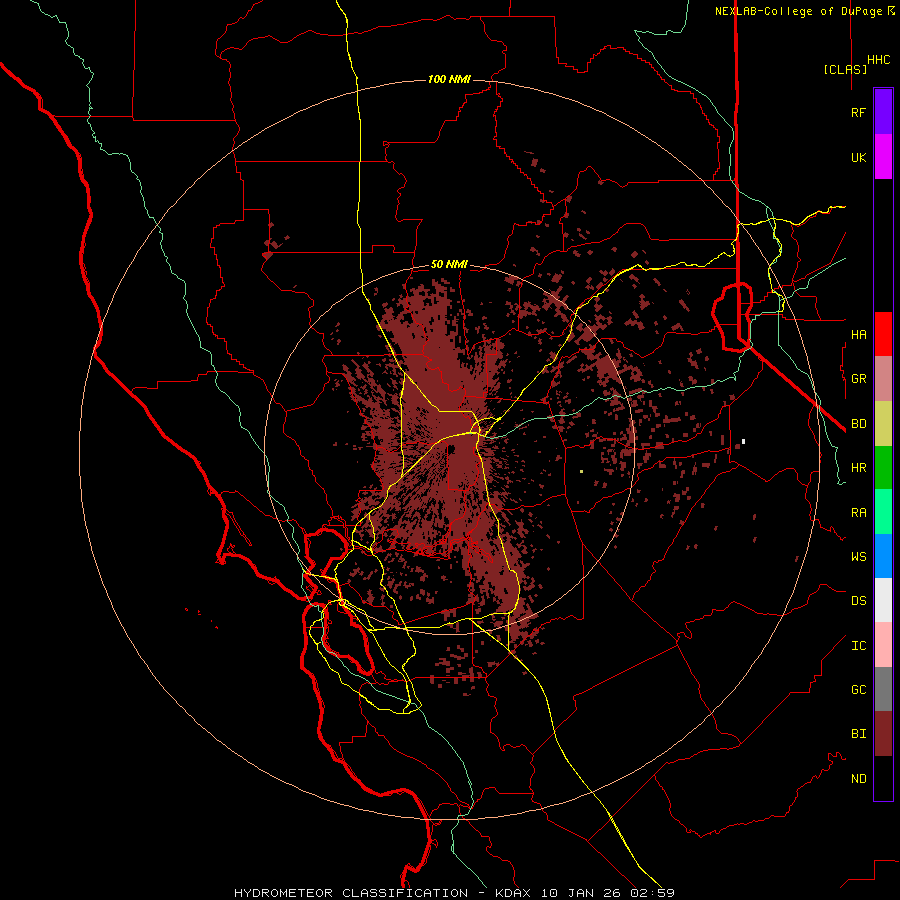900x900 pixels.
Task: Click the light pink IC legend swatch
Action: 883,645
